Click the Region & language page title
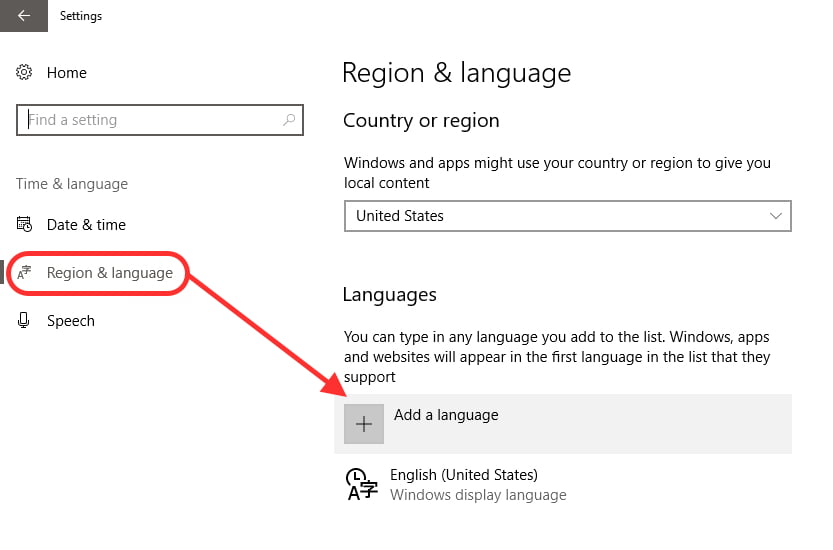This screenshot has width=833, height=550. [456, 73]
